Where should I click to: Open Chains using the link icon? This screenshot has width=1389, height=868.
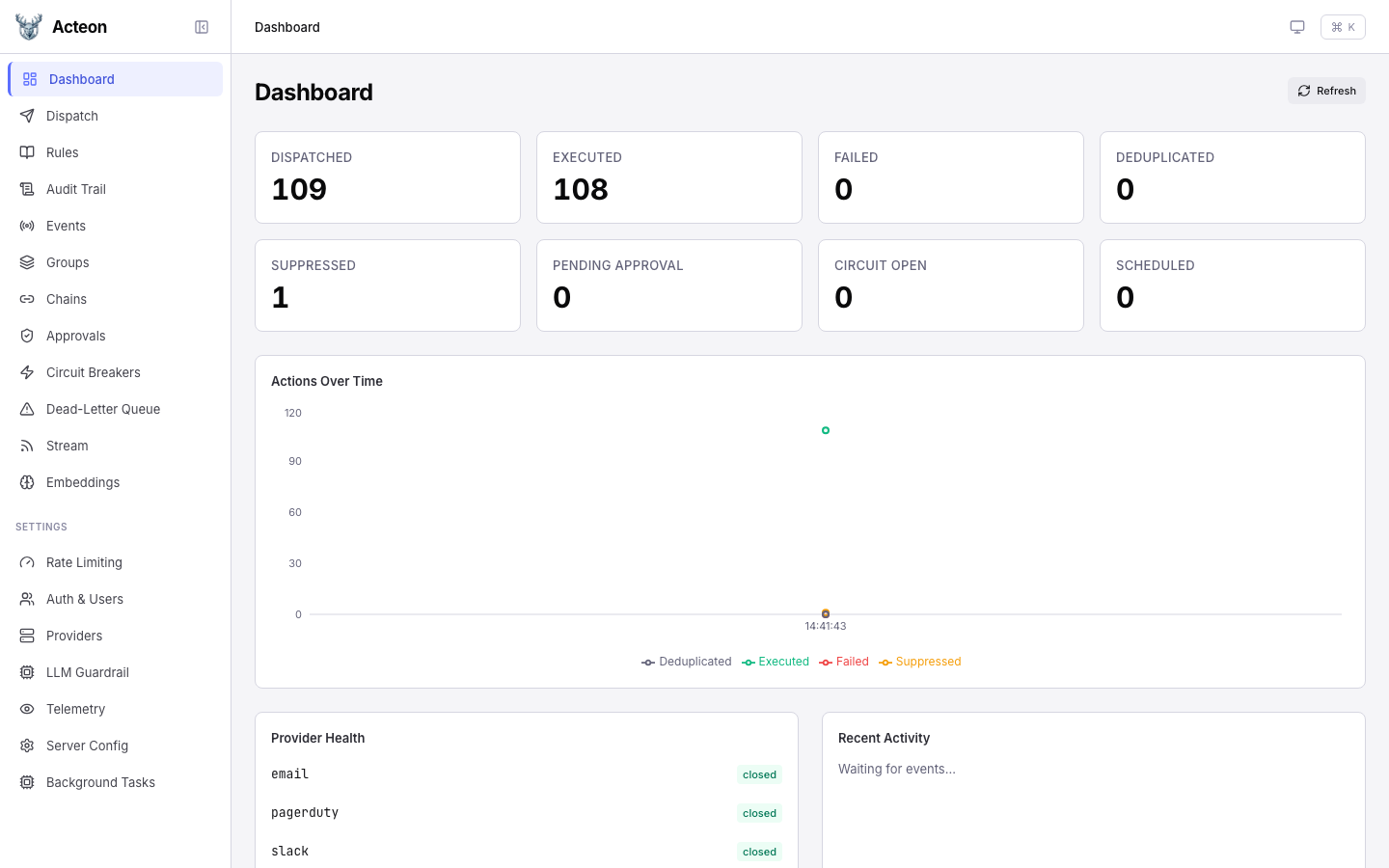click(28, 299)
